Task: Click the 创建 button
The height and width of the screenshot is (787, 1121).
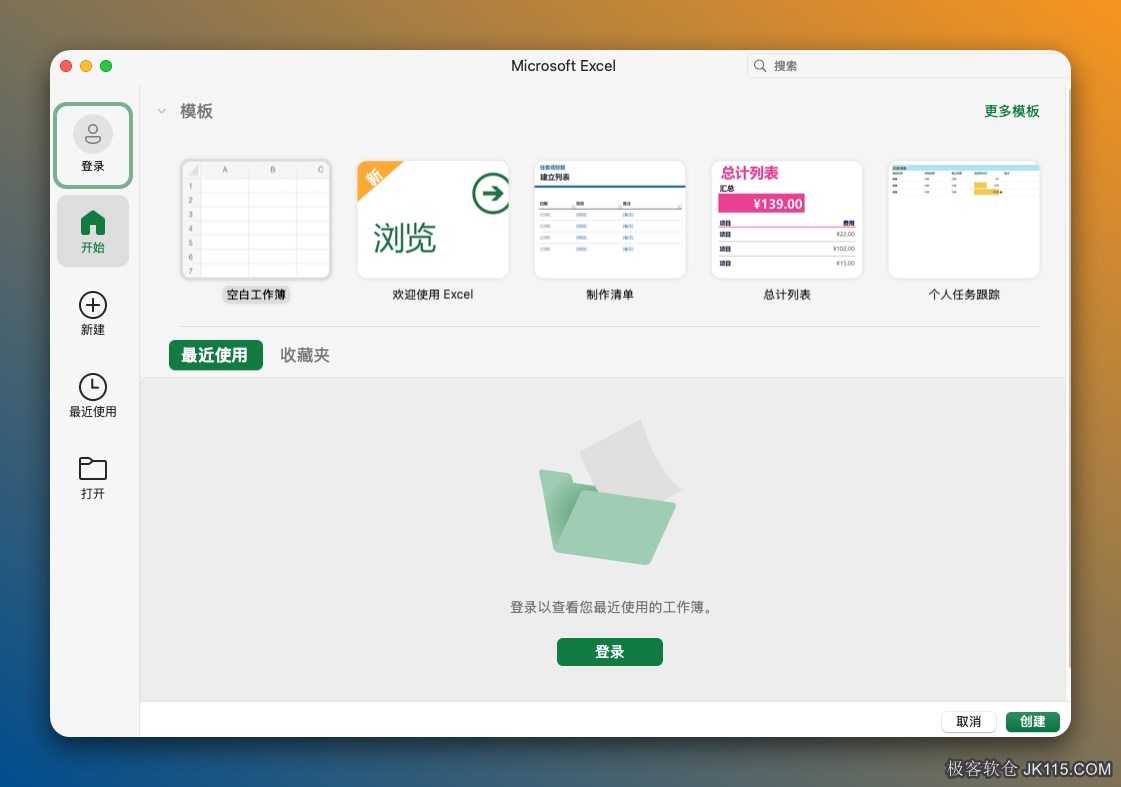Action: coord(1032,722)
